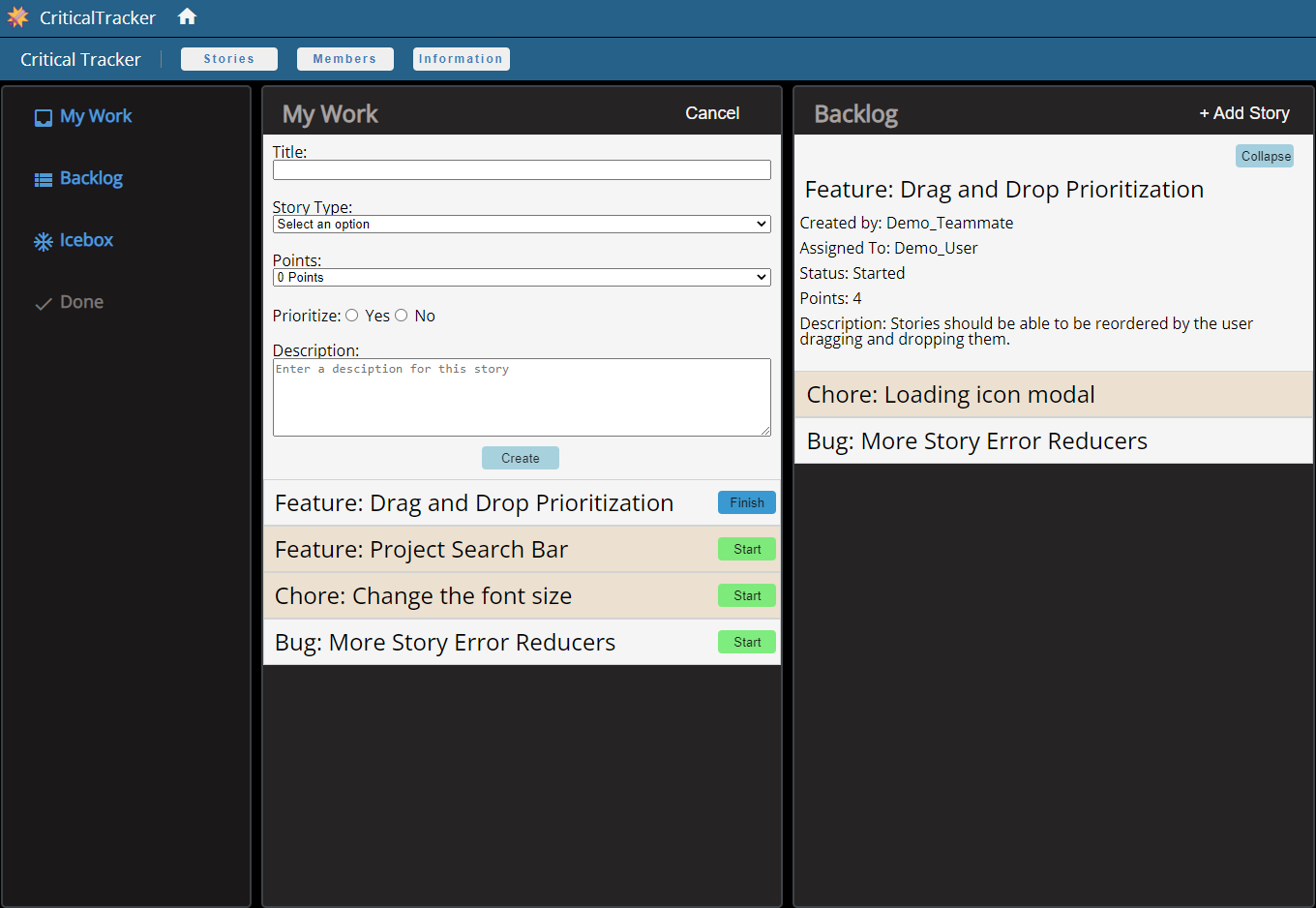1316x908 pixels.
Task: Collapse the Drag and Drop story details
Action: 1264,156
